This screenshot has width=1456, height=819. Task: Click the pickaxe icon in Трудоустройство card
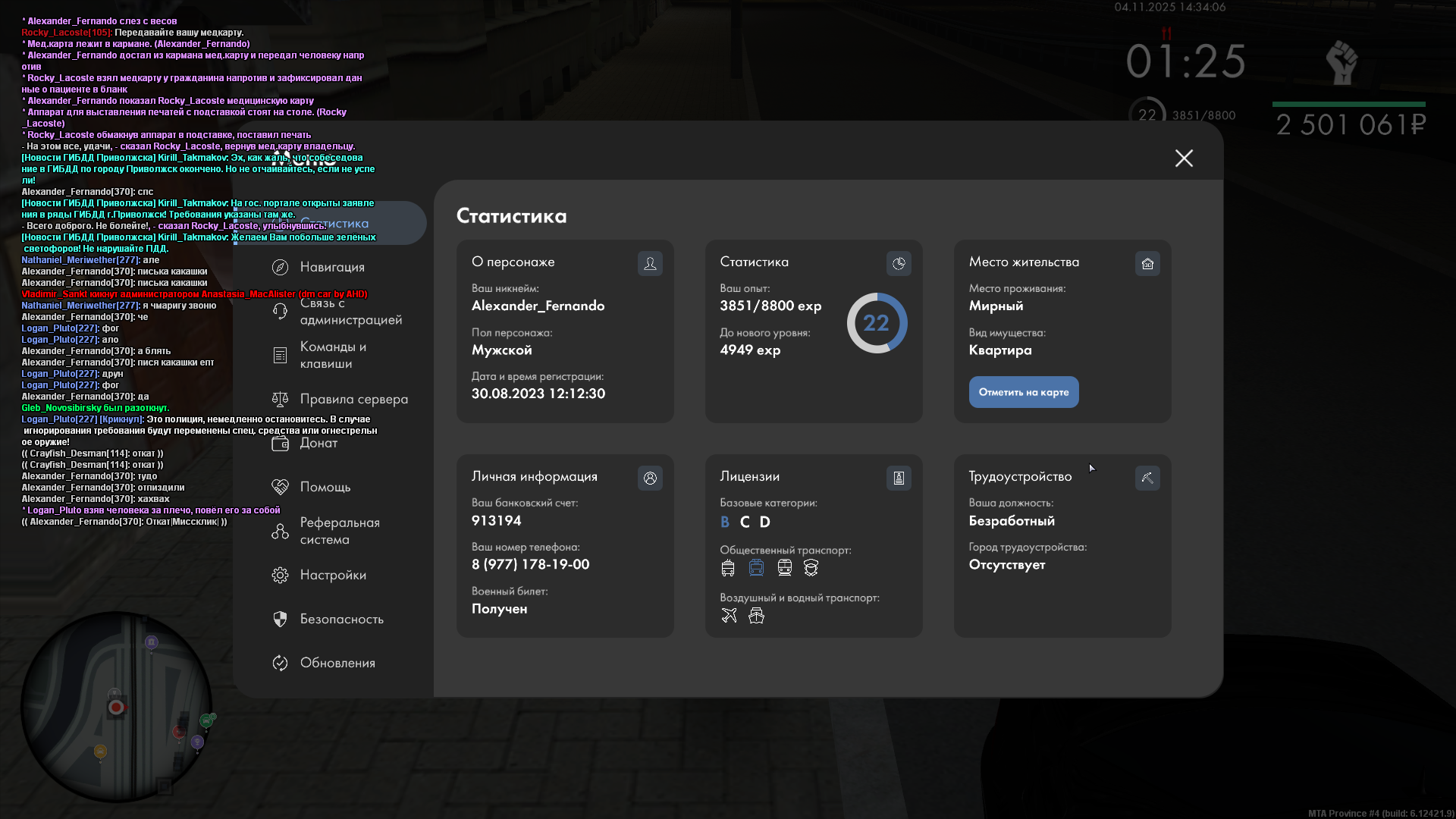(x=1147, y=478)
